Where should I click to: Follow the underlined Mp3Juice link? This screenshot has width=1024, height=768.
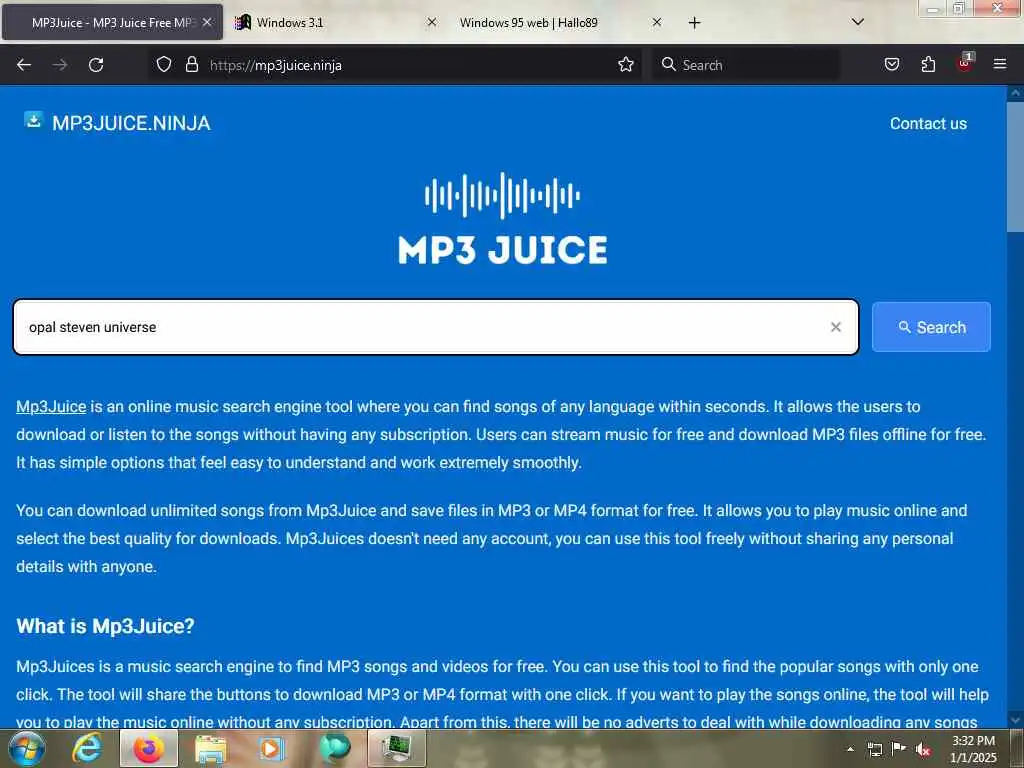(x=51, y=406)
